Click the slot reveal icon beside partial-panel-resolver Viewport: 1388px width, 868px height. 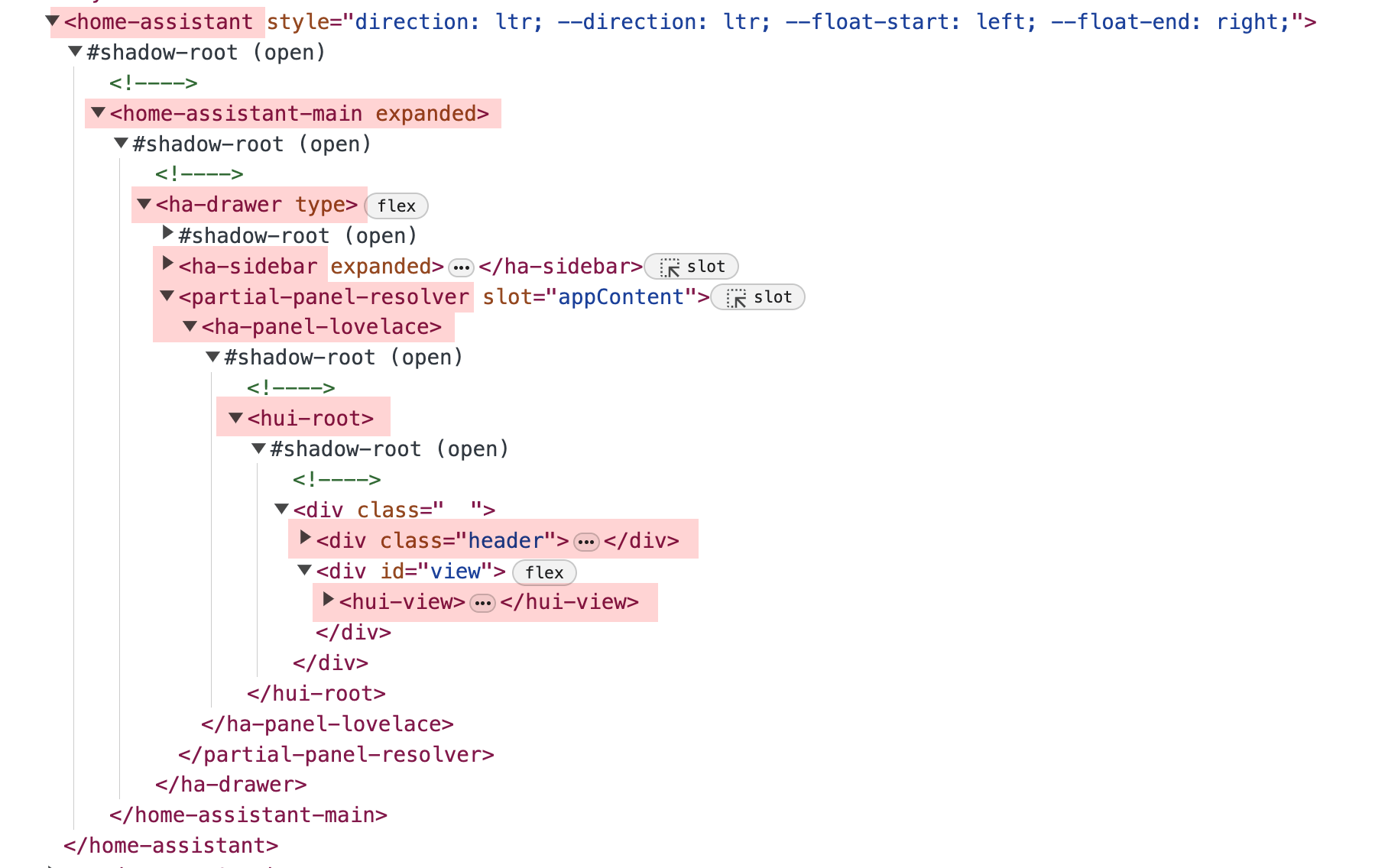[736, 298]
